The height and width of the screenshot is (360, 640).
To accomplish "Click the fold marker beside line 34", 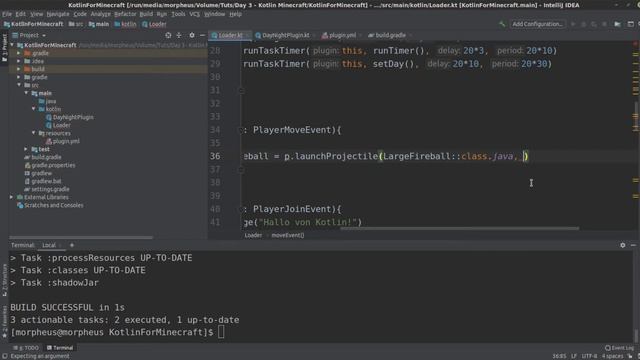I will [241, 130].
